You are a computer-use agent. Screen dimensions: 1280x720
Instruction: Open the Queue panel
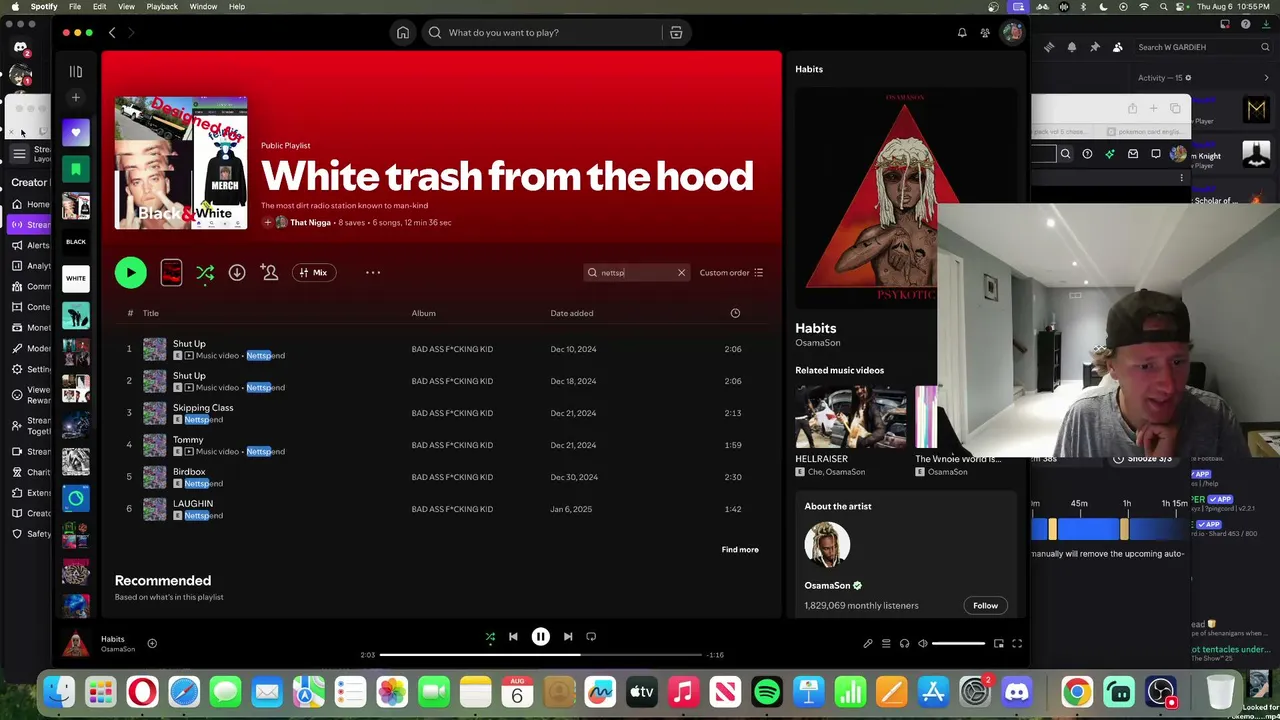[885, 644]
